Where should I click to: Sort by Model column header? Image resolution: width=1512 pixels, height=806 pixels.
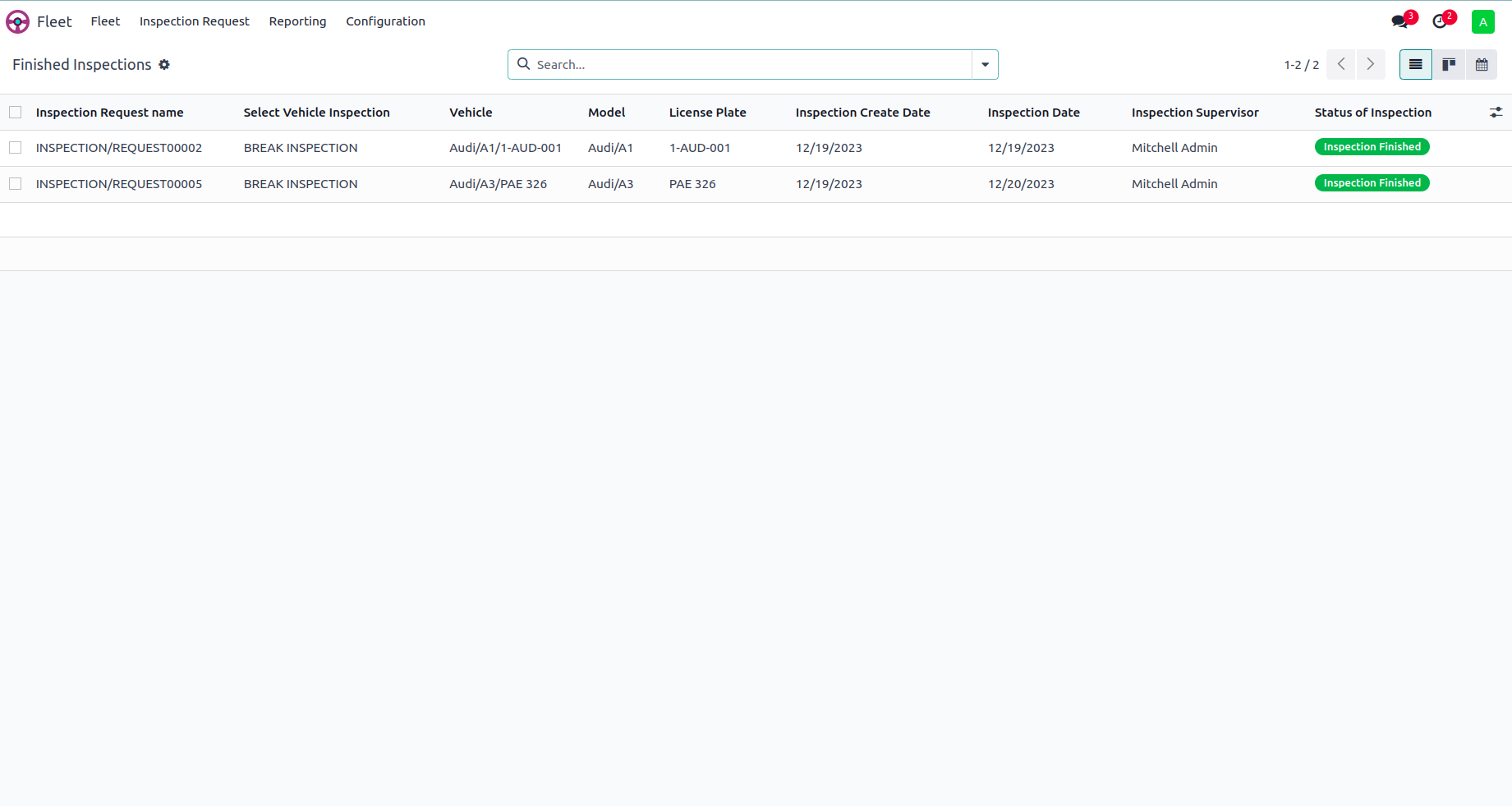click(x=607, y=113)
